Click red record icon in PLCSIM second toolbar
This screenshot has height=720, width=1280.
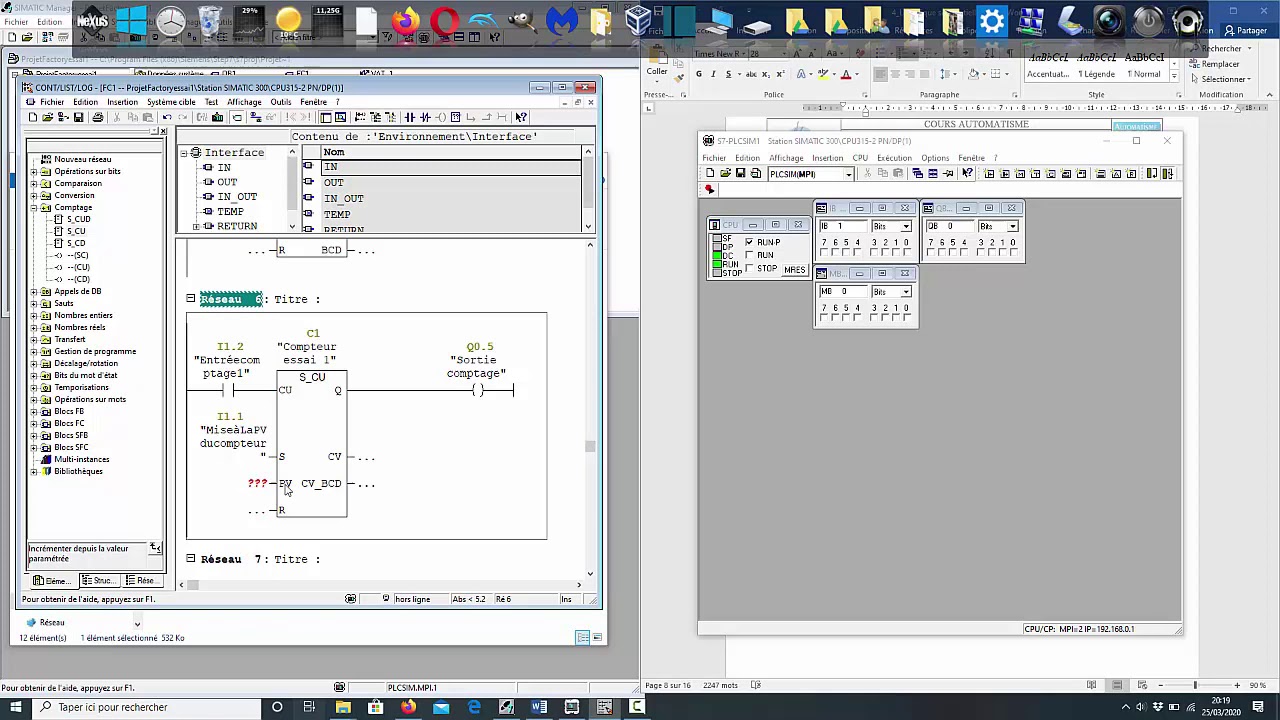pyautogui.click(x=709, y=189)
